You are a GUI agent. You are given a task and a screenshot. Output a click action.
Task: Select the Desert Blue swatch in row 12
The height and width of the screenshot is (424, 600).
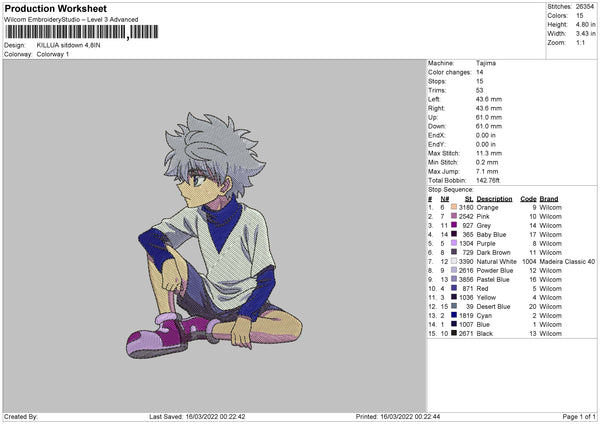click(454, 306)
